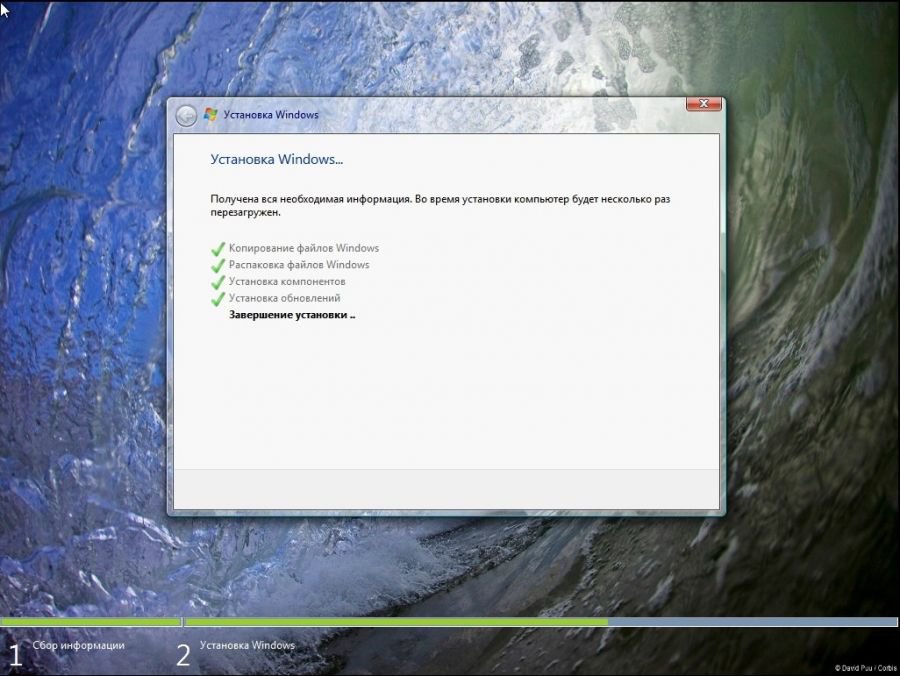This screenshot has width=900, height=676.
Task: Click the 'Установка Windows' title bar text
Action: click(271, 115)
